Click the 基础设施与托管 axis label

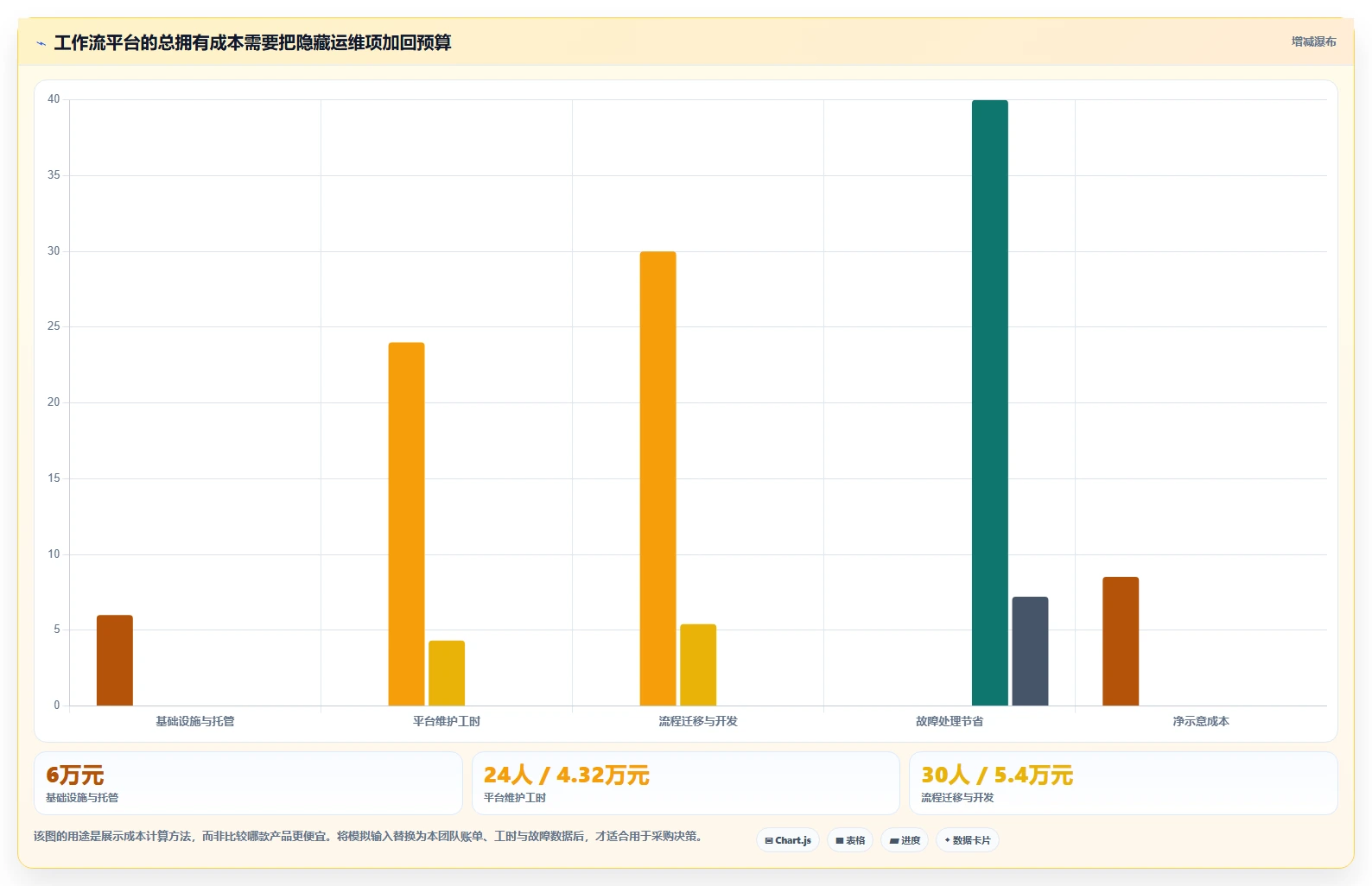(x=195, y=721)
